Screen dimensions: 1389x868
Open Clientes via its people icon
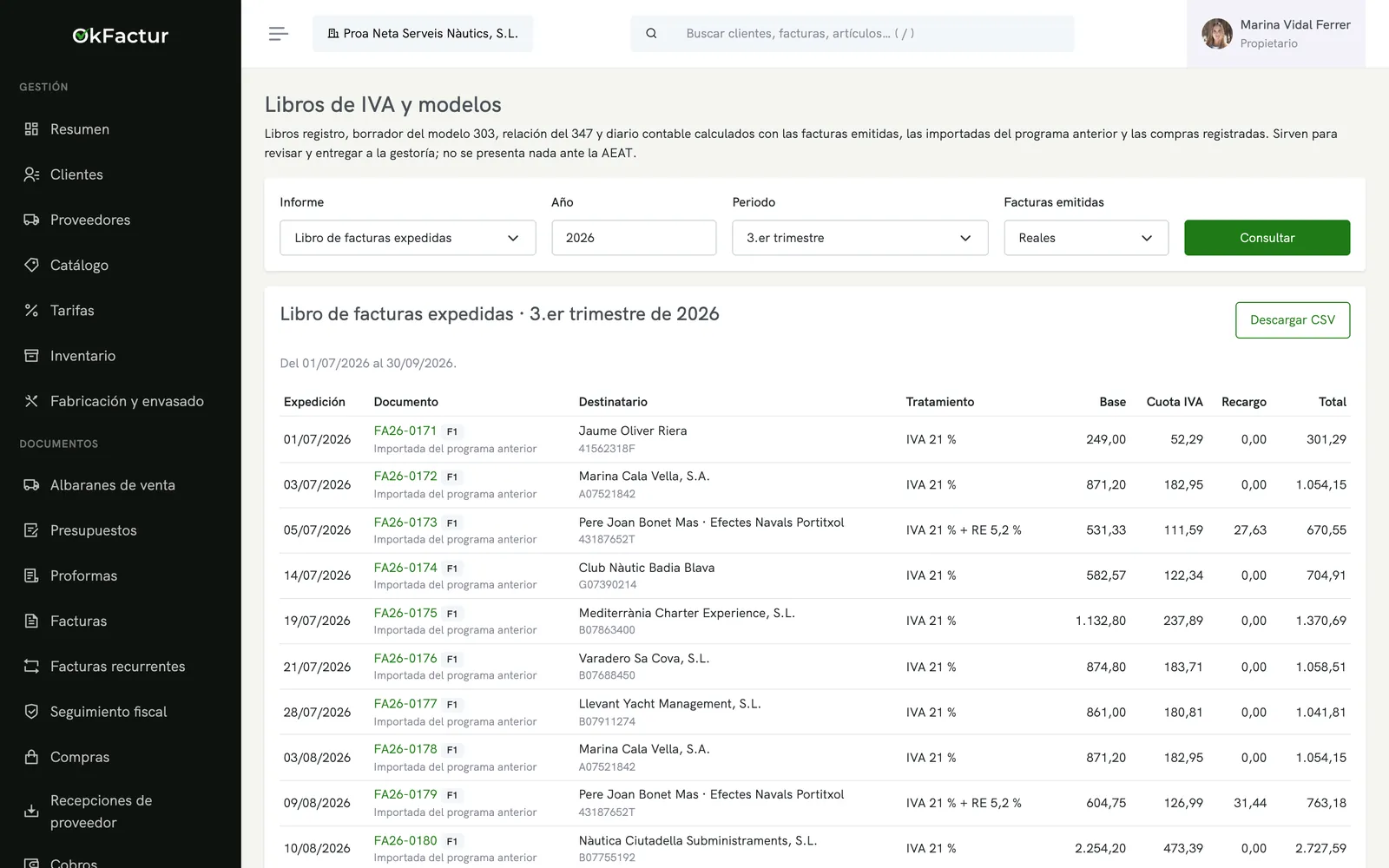coord(31,174)
